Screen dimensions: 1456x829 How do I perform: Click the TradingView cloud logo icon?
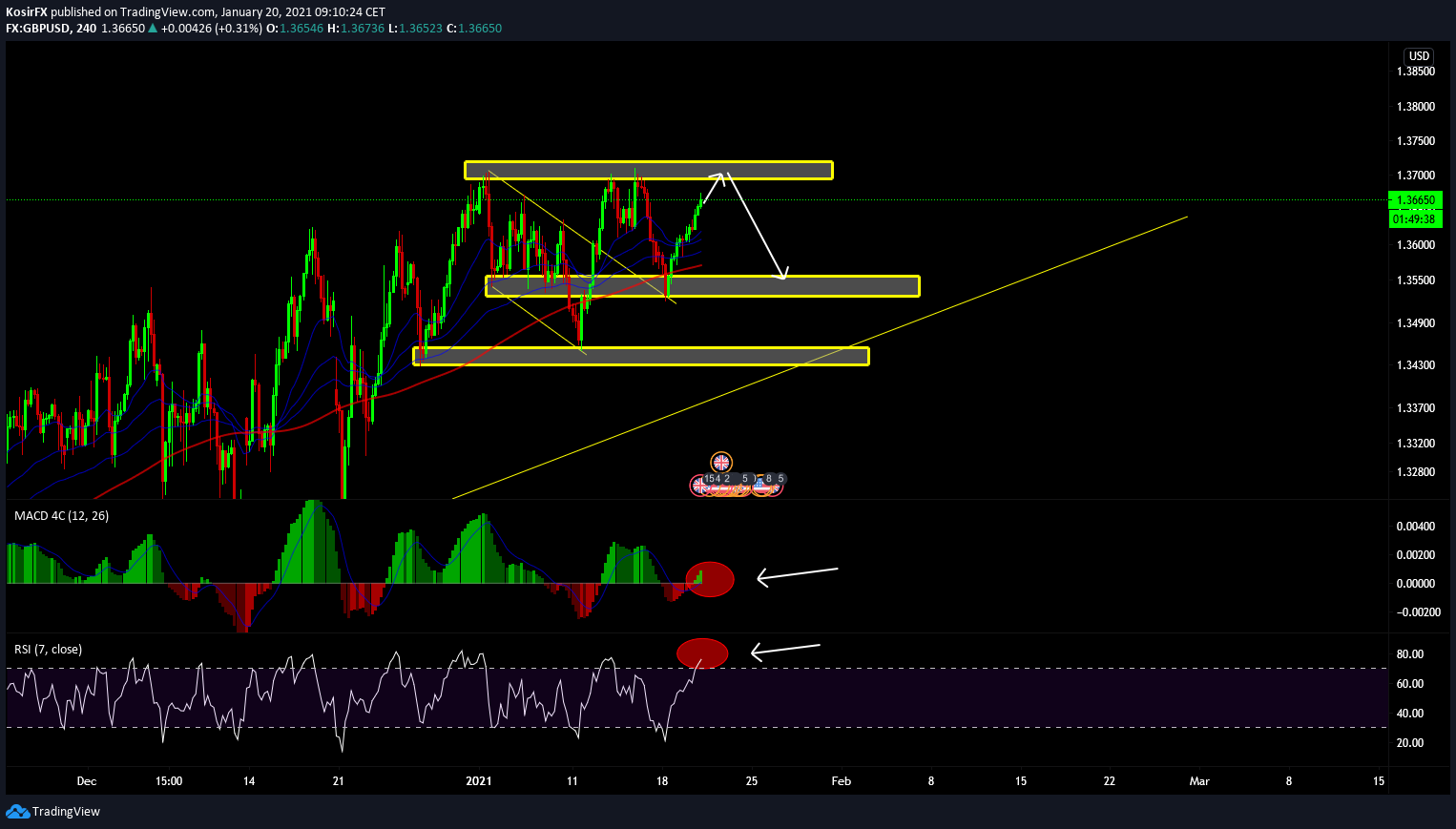pyautogui.click(x=17, y=811)
